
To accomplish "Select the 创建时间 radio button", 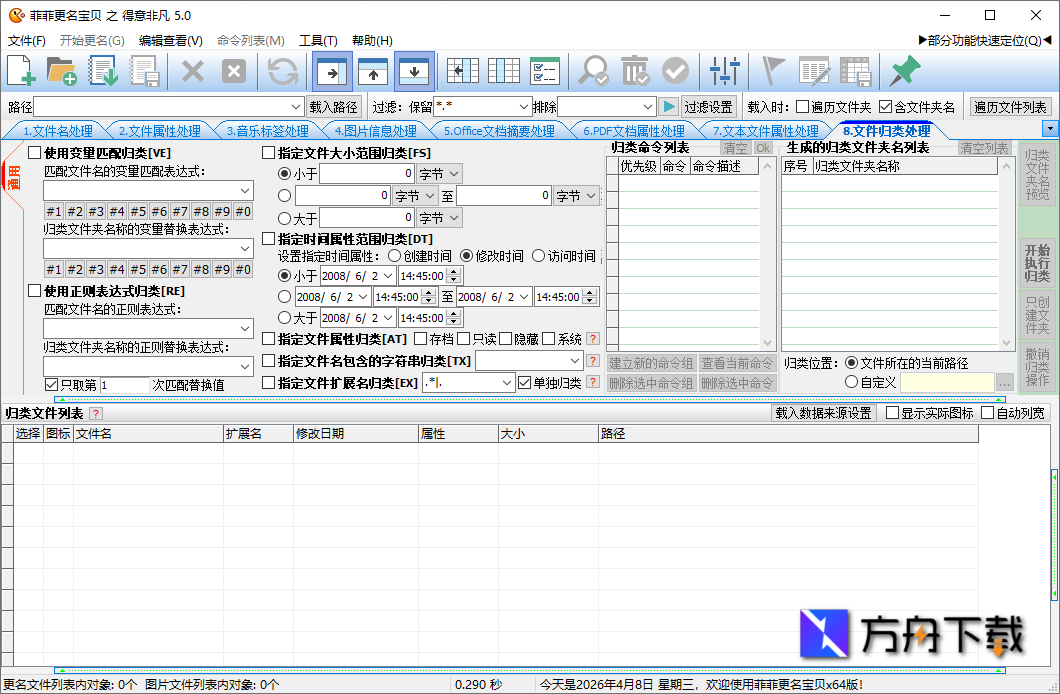I will pos(394,256).
